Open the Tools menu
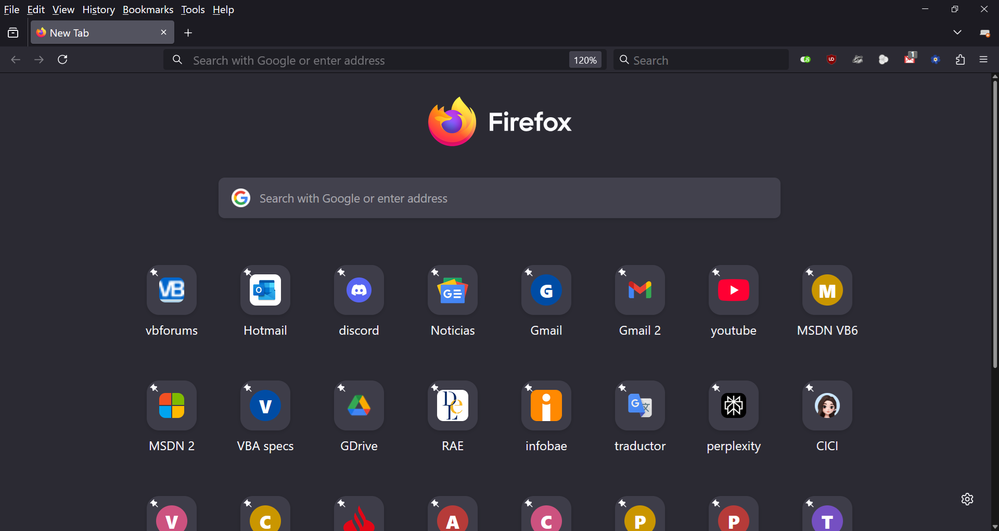This screenshot has width=999, height=531. (x=192, y=10)
